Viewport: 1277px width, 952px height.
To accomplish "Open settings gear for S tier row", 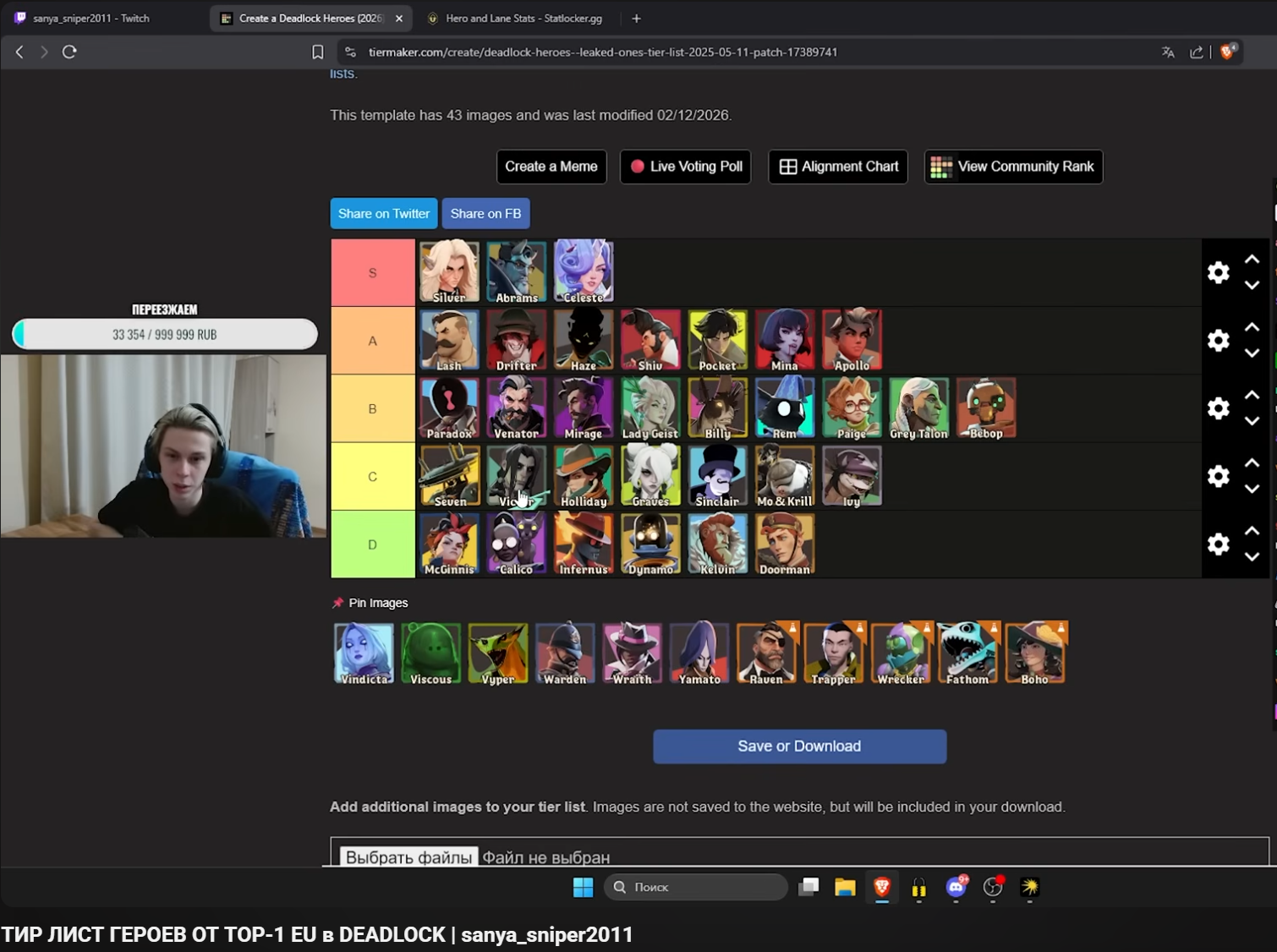I will pos(1219,272).
